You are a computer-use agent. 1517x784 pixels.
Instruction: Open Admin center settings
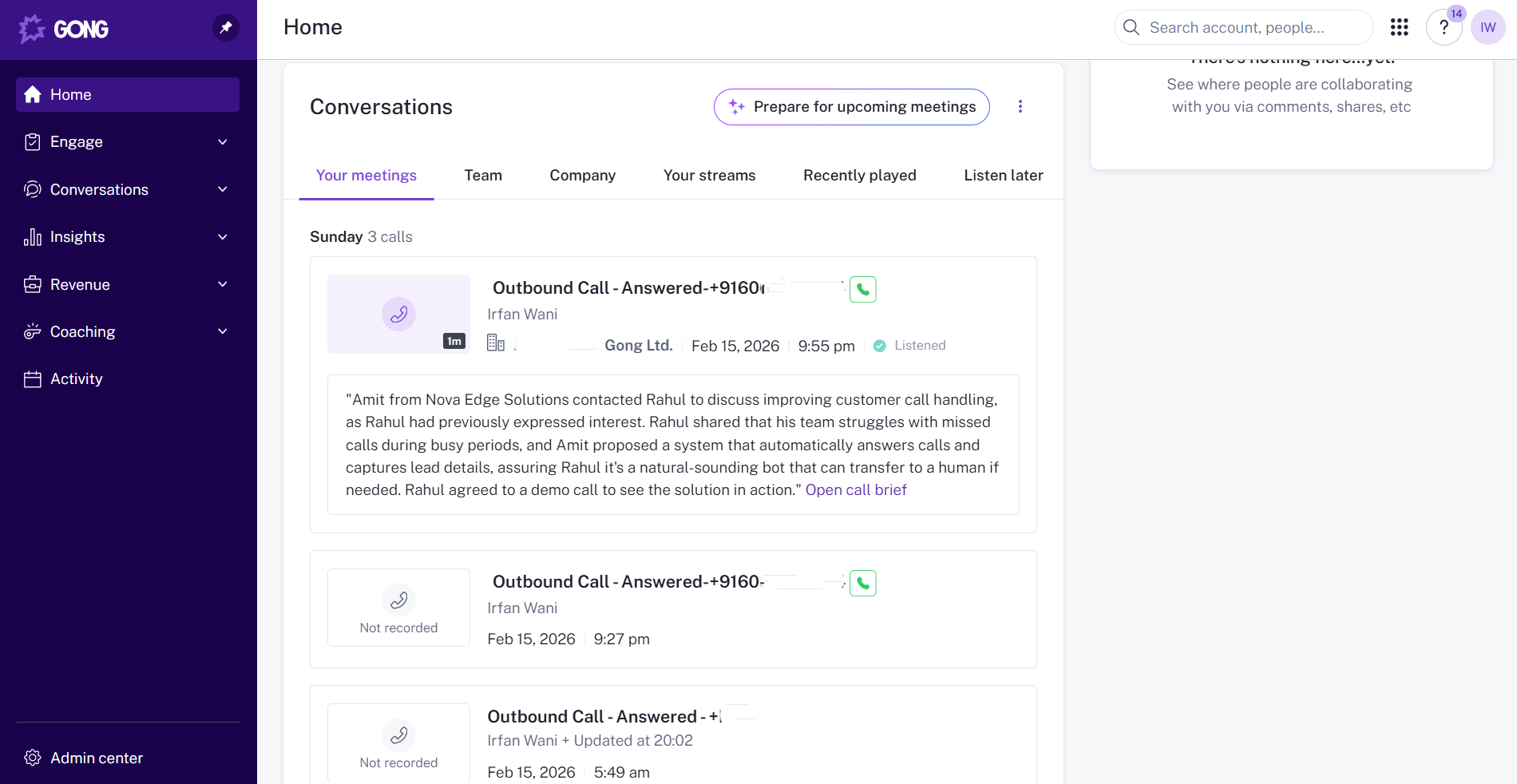point(96,758)
